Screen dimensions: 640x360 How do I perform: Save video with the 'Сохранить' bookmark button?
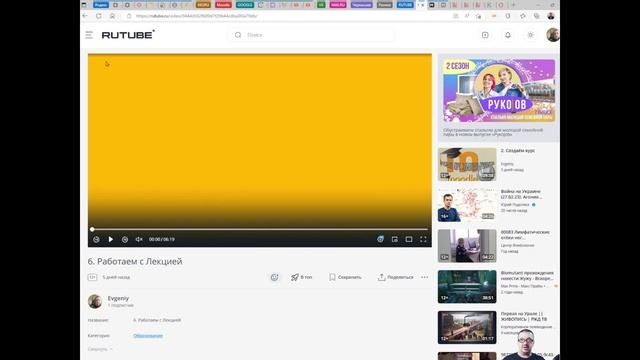coord(345,277)
